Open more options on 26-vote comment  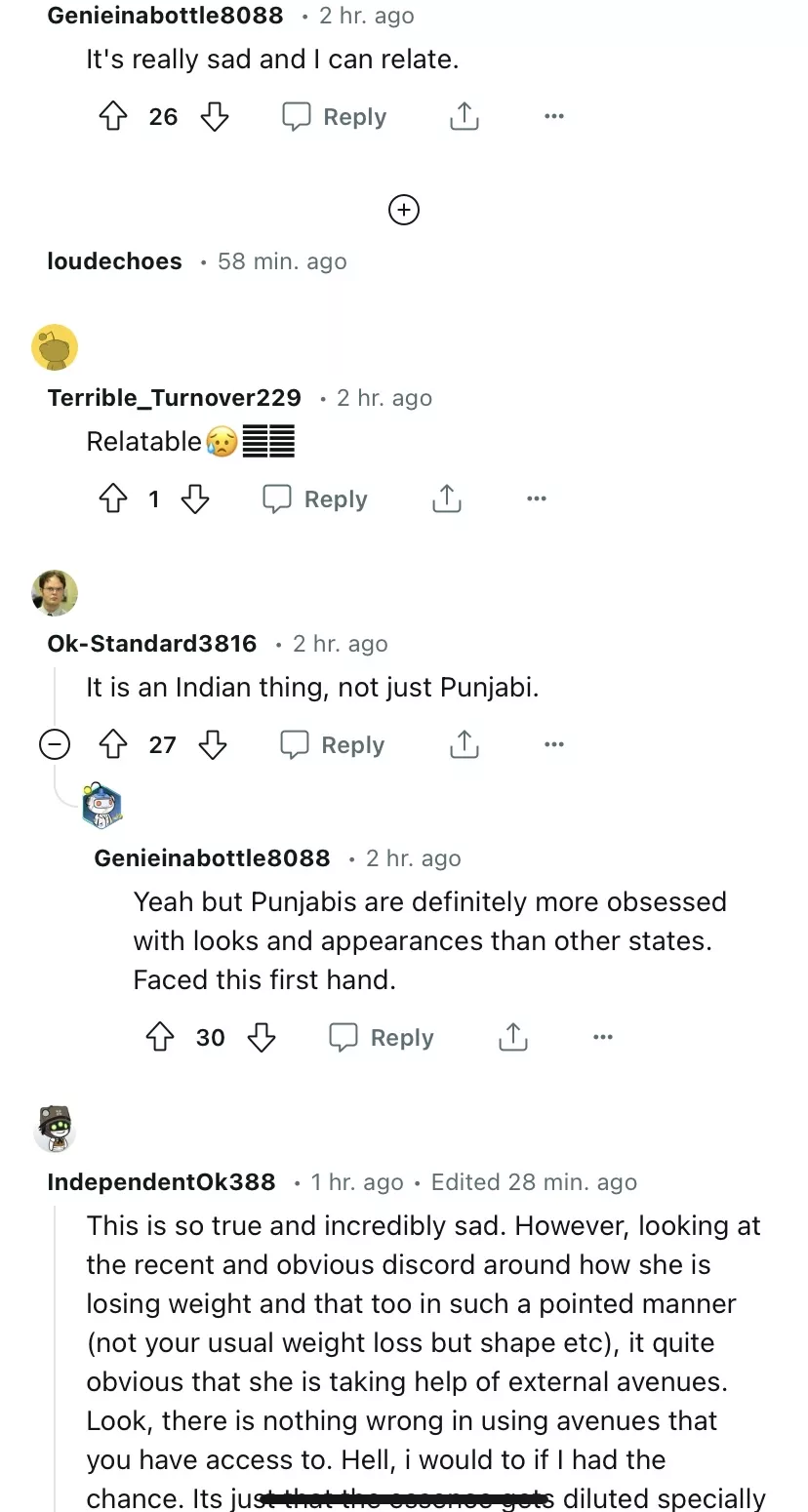(x=554, y=117)
